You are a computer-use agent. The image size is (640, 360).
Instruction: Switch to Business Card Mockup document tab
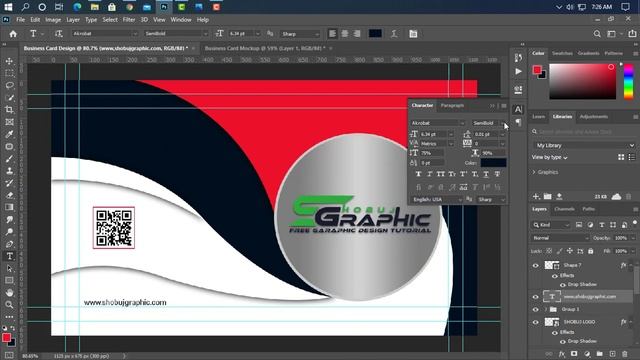click(265, 48)
